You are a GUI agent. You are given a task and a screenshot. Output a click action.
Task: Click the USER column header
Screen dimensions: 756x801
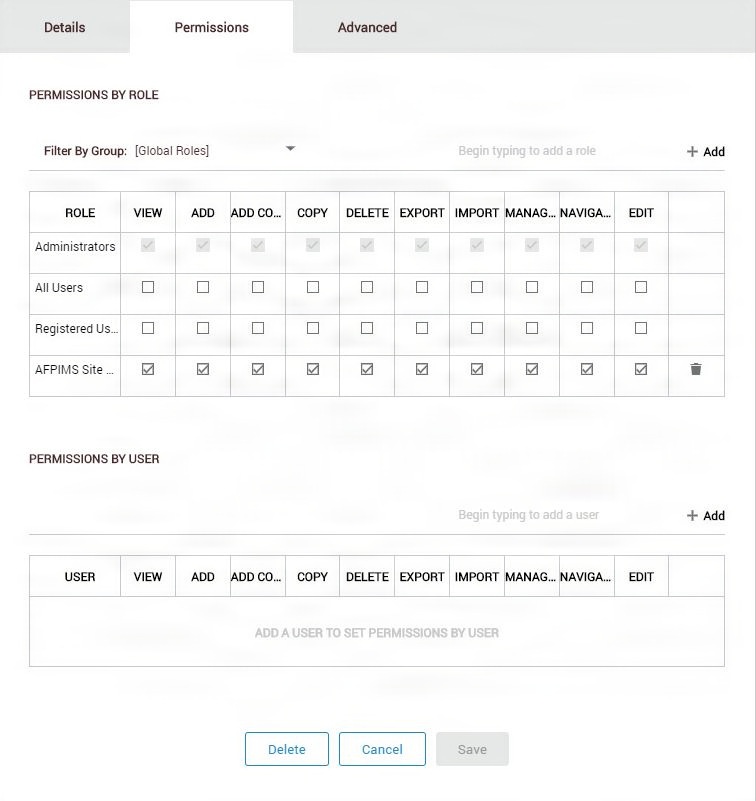(80, 577)
